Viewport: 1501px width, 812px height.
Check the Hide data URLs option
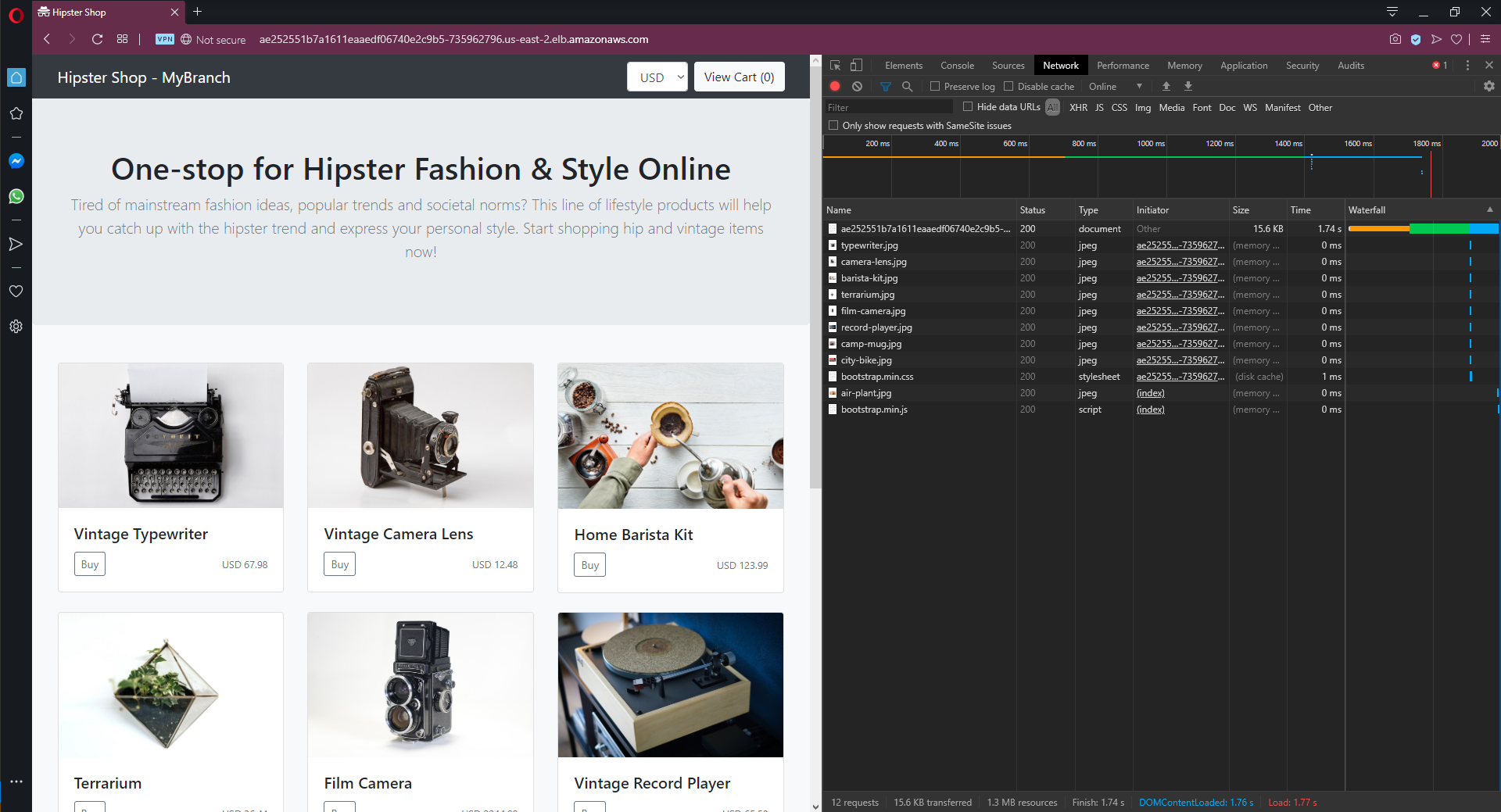point(968,107)
